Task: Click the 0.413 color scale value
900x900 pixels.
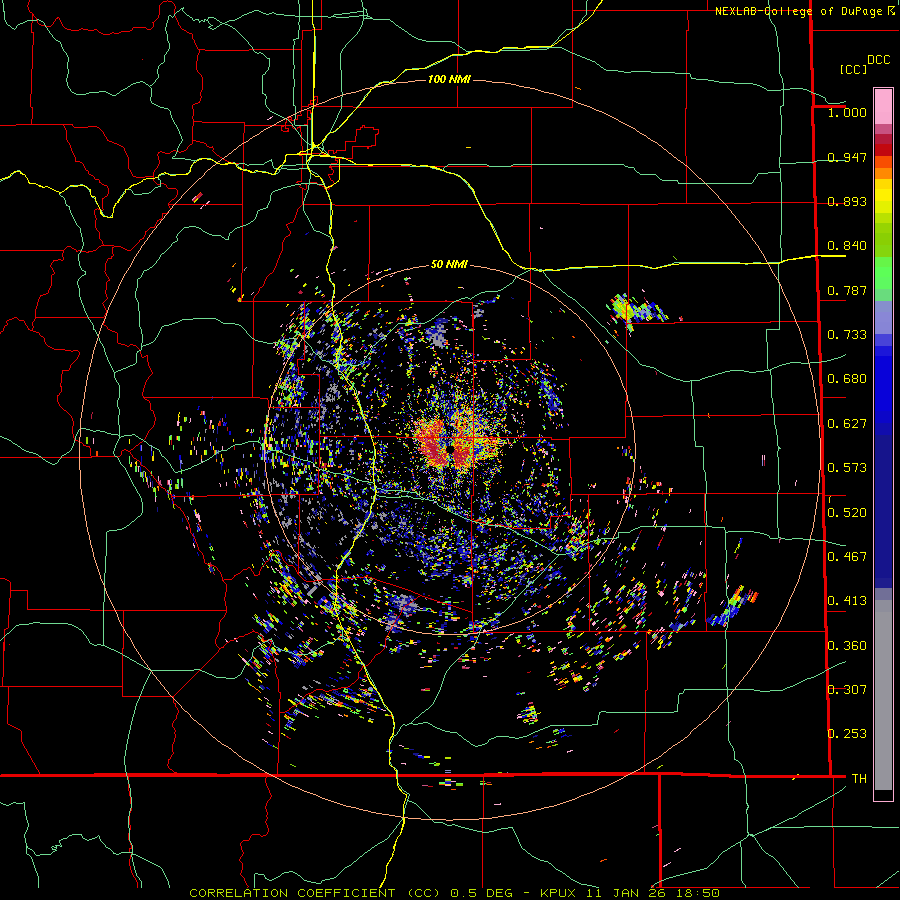Action: click(x=847, y=601)
